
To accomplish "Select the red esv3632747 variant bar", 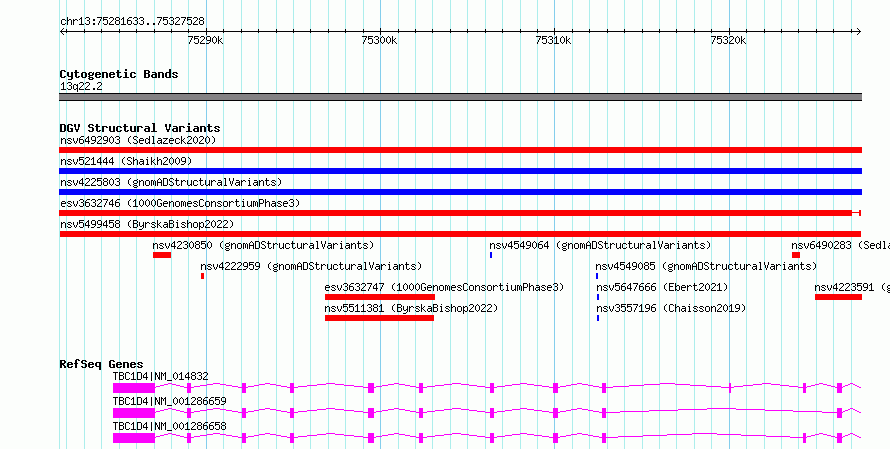I will (380, 297).
